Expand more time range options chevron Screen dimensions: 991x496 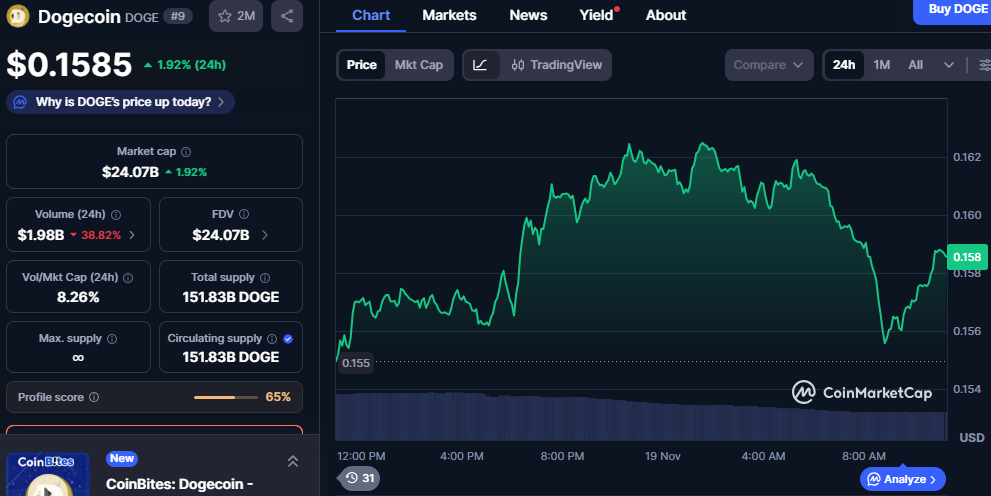tap(948, 65)
